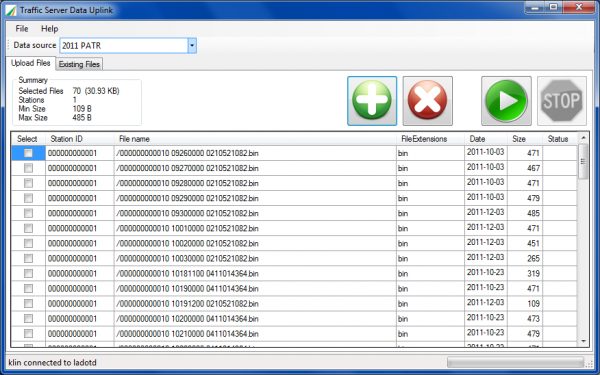
Task: Open the Help menu
Action: (x=50, y=29)
